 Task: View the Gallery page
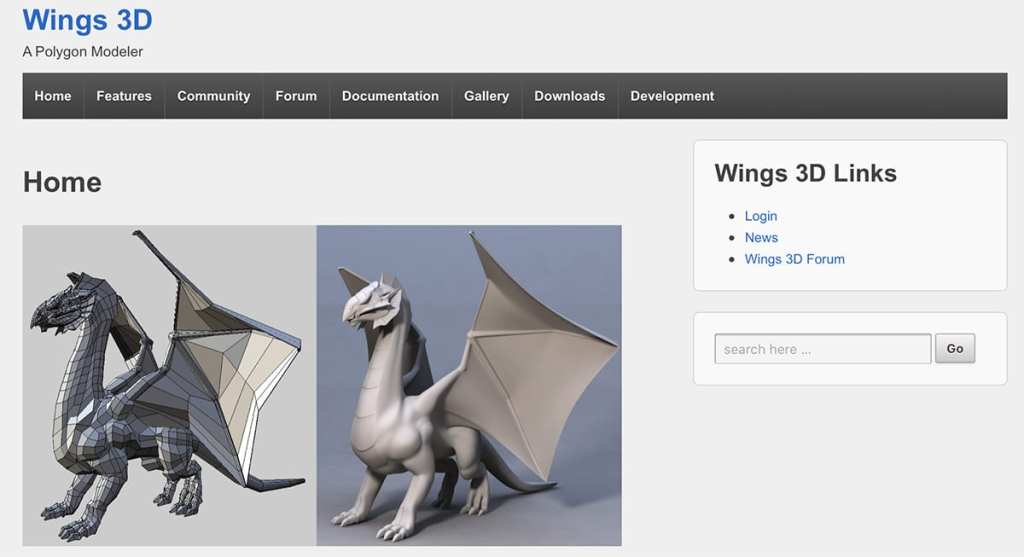click(x=487, y=96)
